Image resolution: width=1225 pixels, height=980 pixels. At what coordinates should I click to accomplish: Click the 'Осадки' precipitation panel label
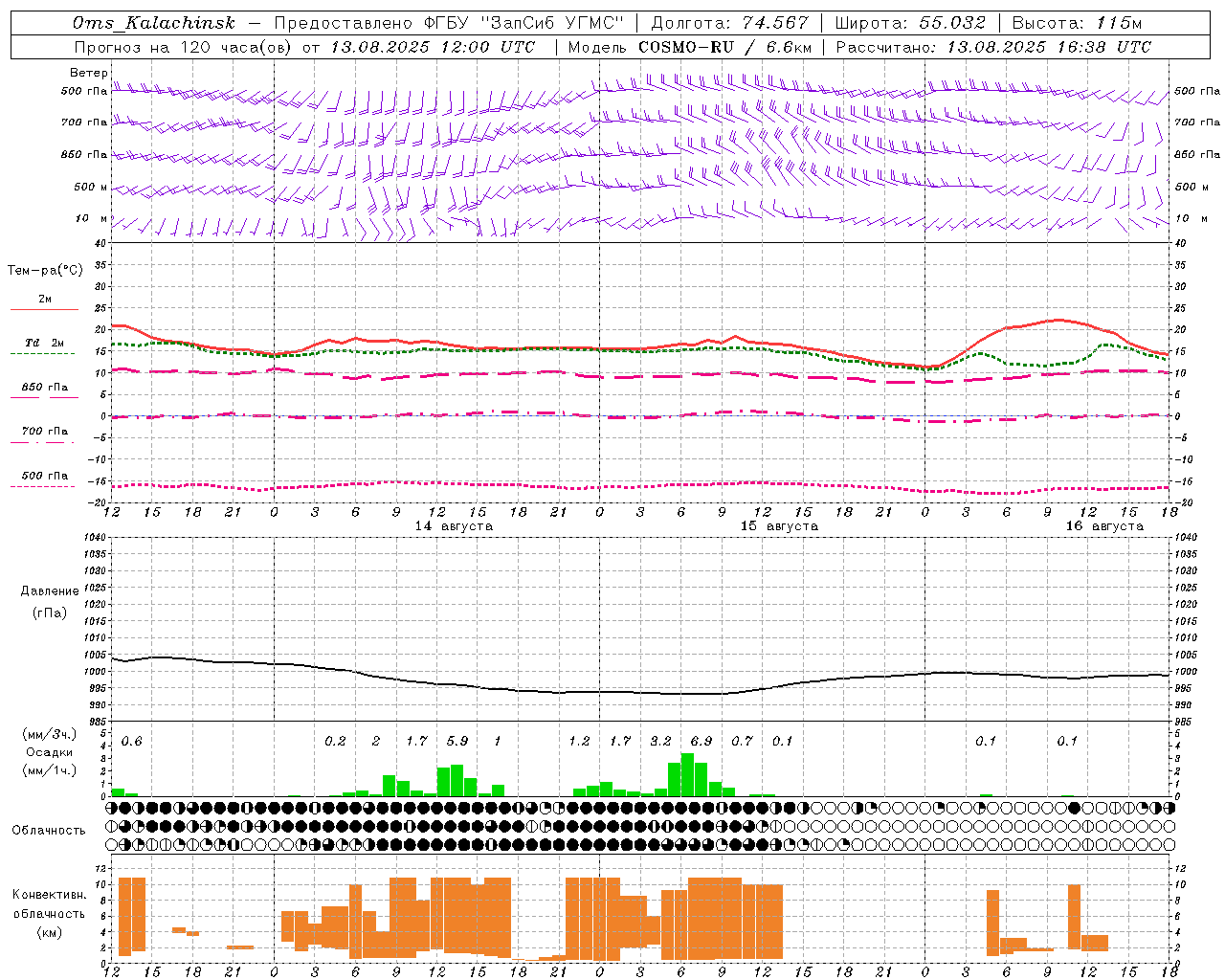(50, 752)
